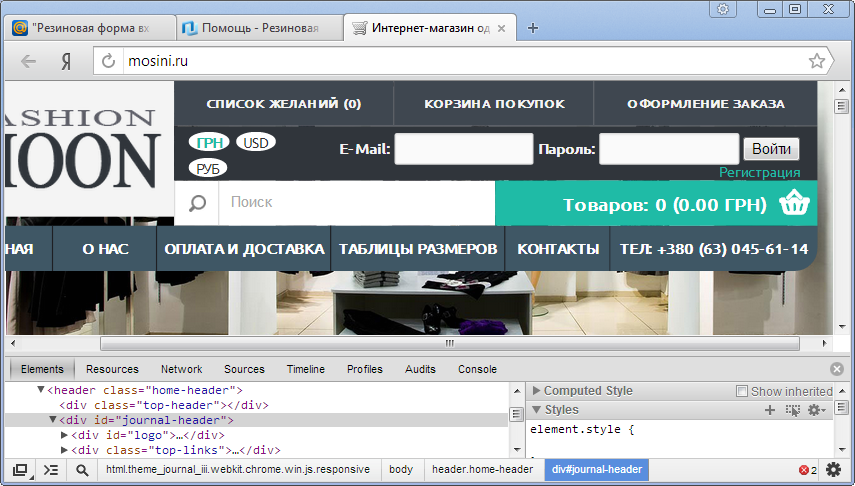This screenshot has width=855, height=486.
Task: Follow the Регистрация link
Action: (760, 172)
